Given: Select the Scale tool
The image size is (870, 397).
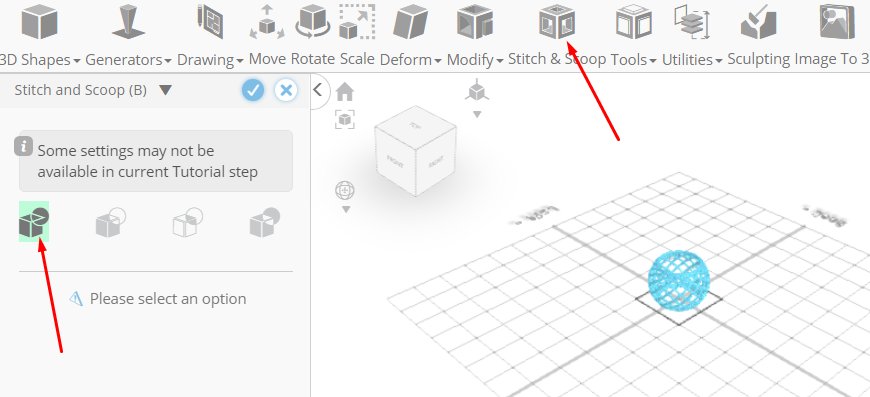Looking at the screenshot, I should pyautogui.click(x=357, y=34).
